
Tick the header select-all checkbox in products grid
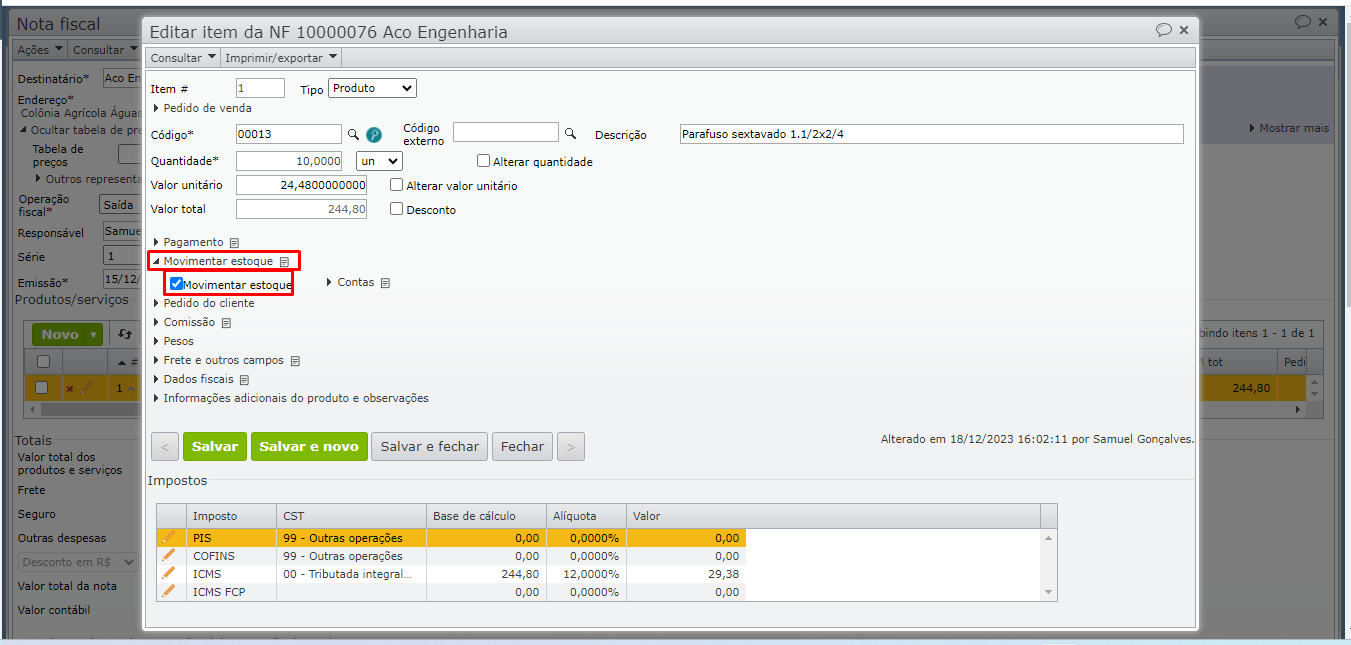43,362
